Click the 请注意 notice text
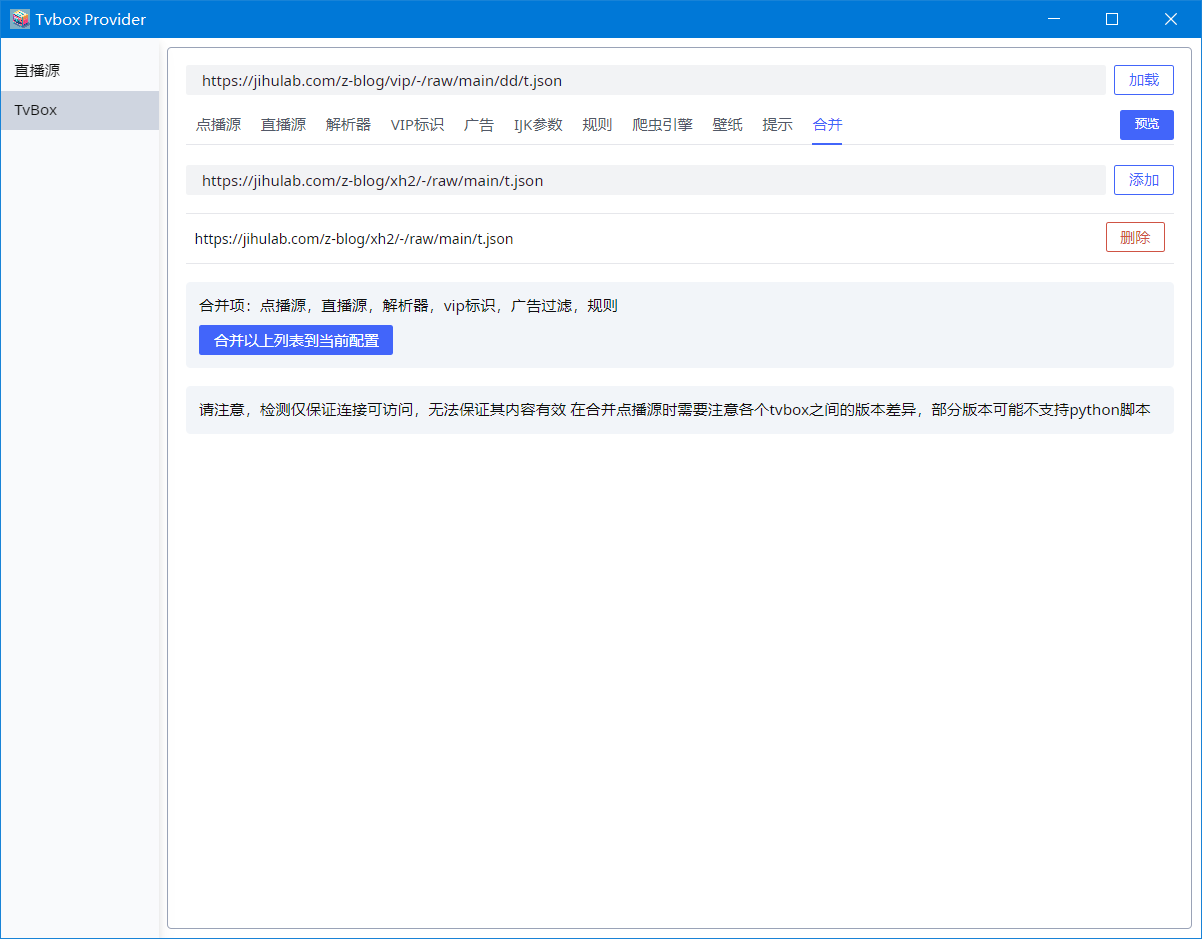This screenshot has width=1202, height=939. click(x=675, y=410)
